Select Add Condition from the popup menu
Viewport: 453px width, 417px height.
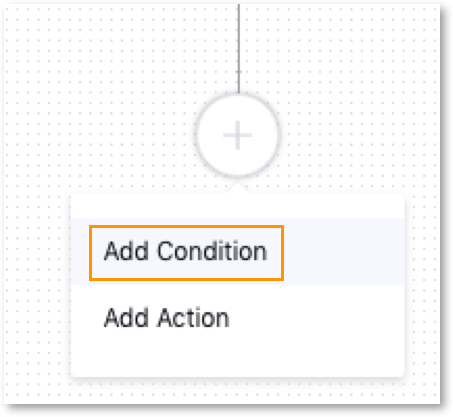coord(186,251)
